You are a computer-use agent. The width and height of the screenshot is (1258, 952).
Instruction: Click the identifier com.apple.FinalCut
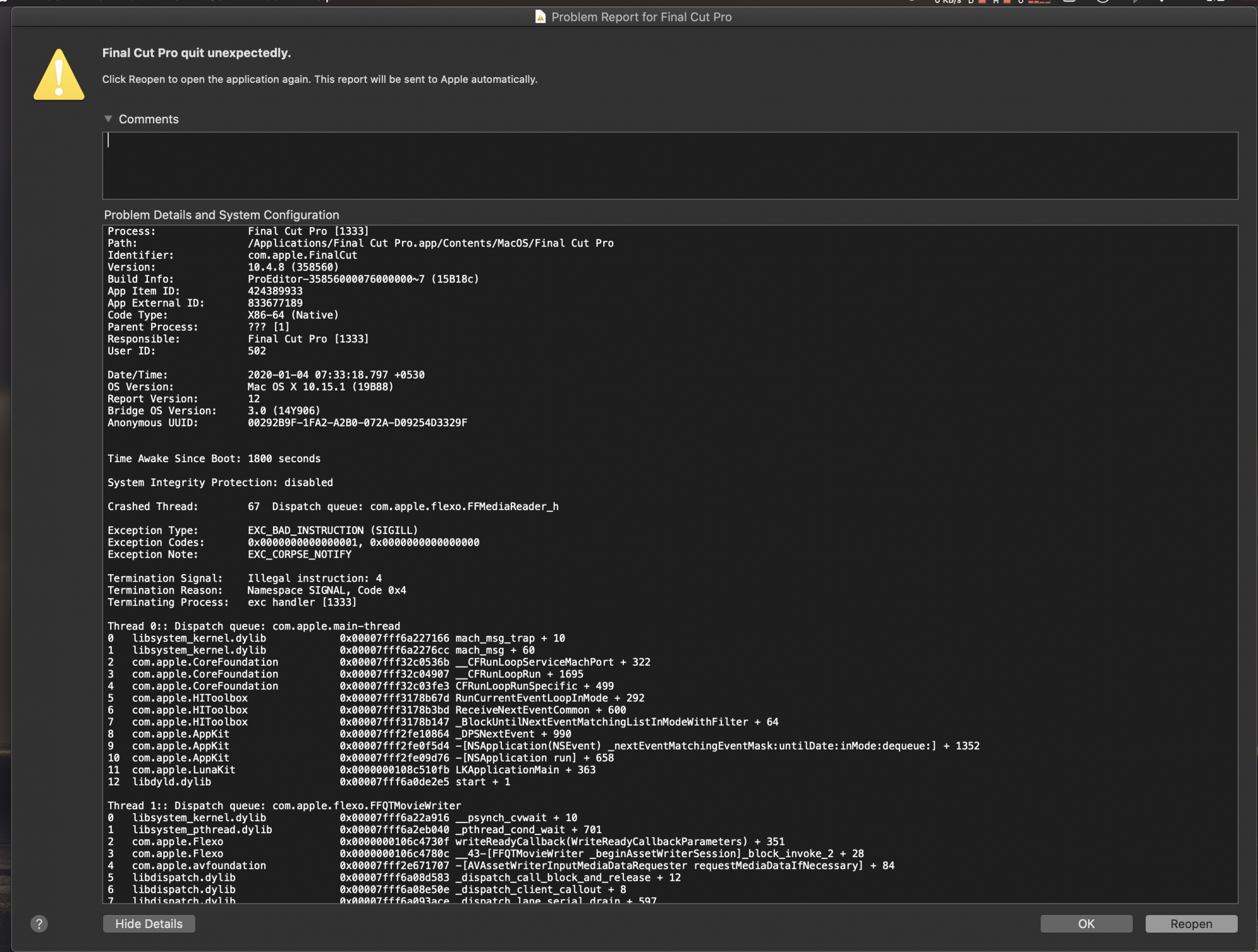(303, 255)
